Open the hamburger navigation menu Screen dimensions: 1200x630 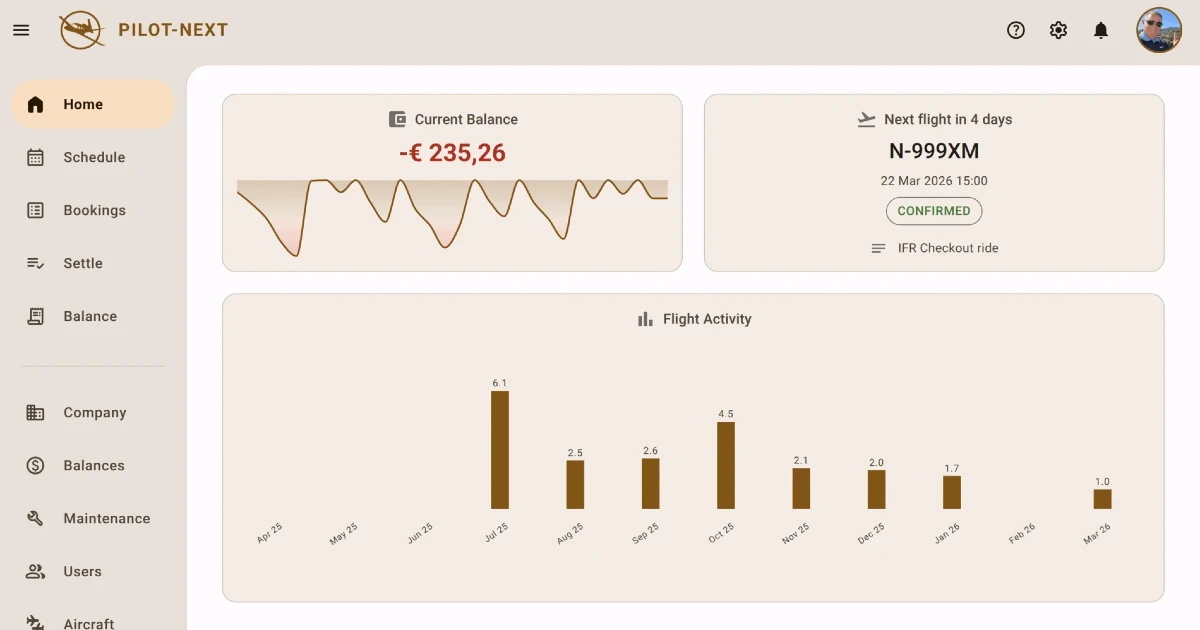21,30
